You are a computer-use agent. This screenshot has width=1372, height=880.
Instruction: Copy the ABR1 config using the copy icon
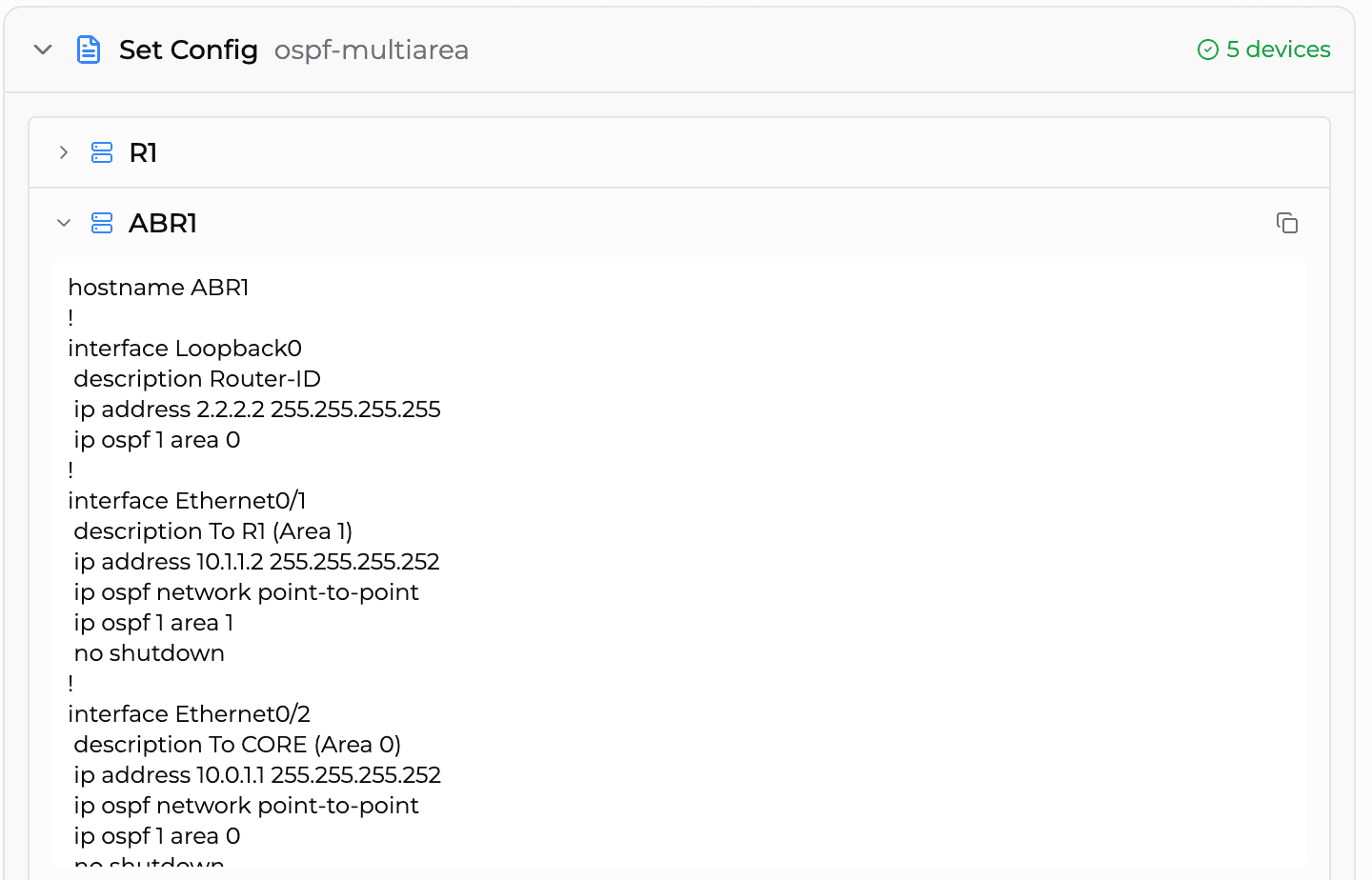(1287, 222)
